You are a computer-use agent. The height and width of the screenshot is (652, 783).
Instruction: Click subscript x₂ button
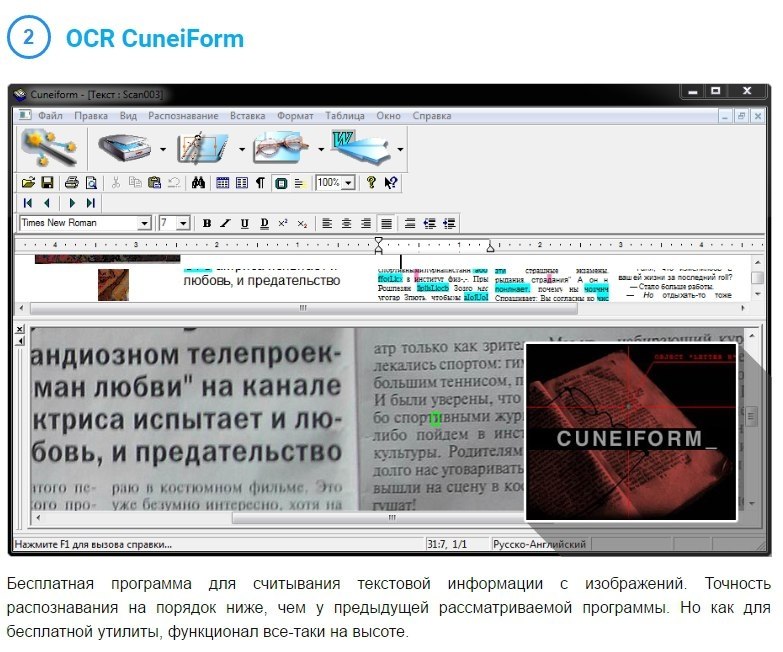pyautogui.click(x=303, y=223)
